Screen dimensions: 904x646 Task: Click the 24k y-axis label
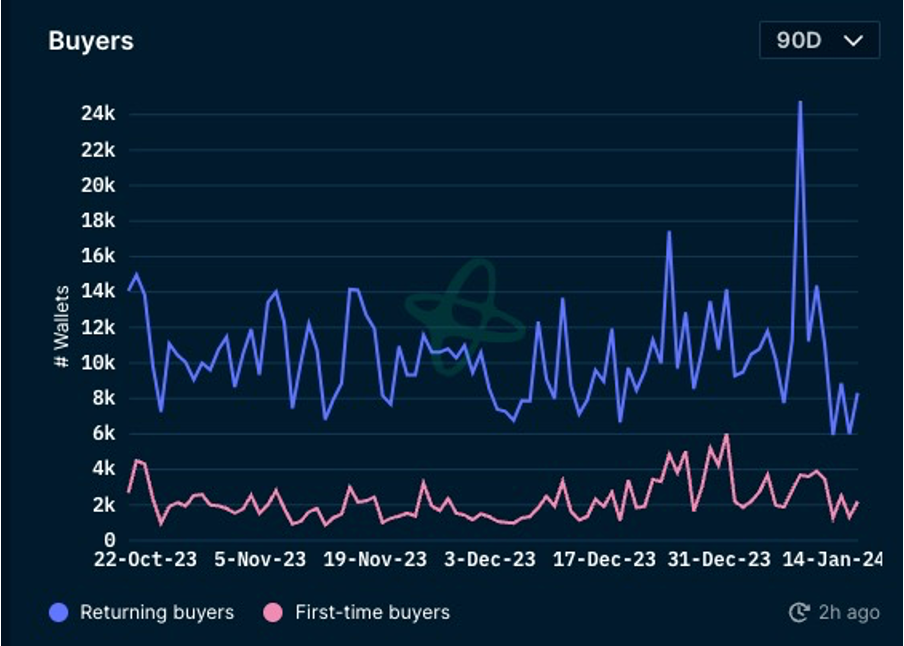click(98, 114)
